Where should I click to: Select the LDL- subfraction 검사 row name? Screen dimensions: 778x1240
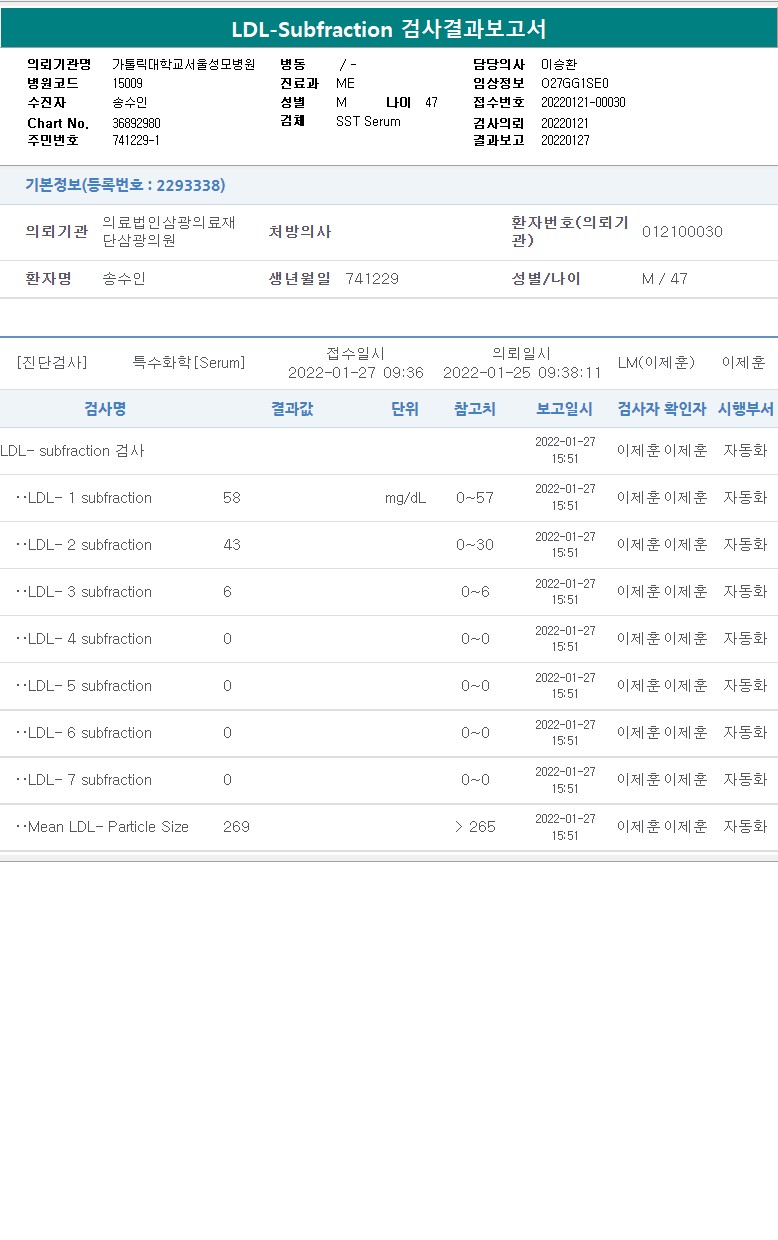(72, 450)
